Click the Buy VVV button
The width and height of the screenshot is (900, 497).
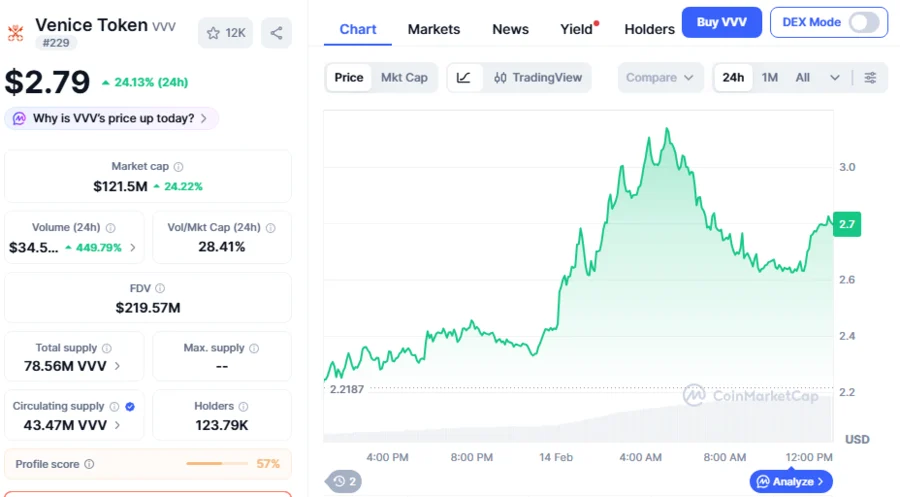(721, 22)
